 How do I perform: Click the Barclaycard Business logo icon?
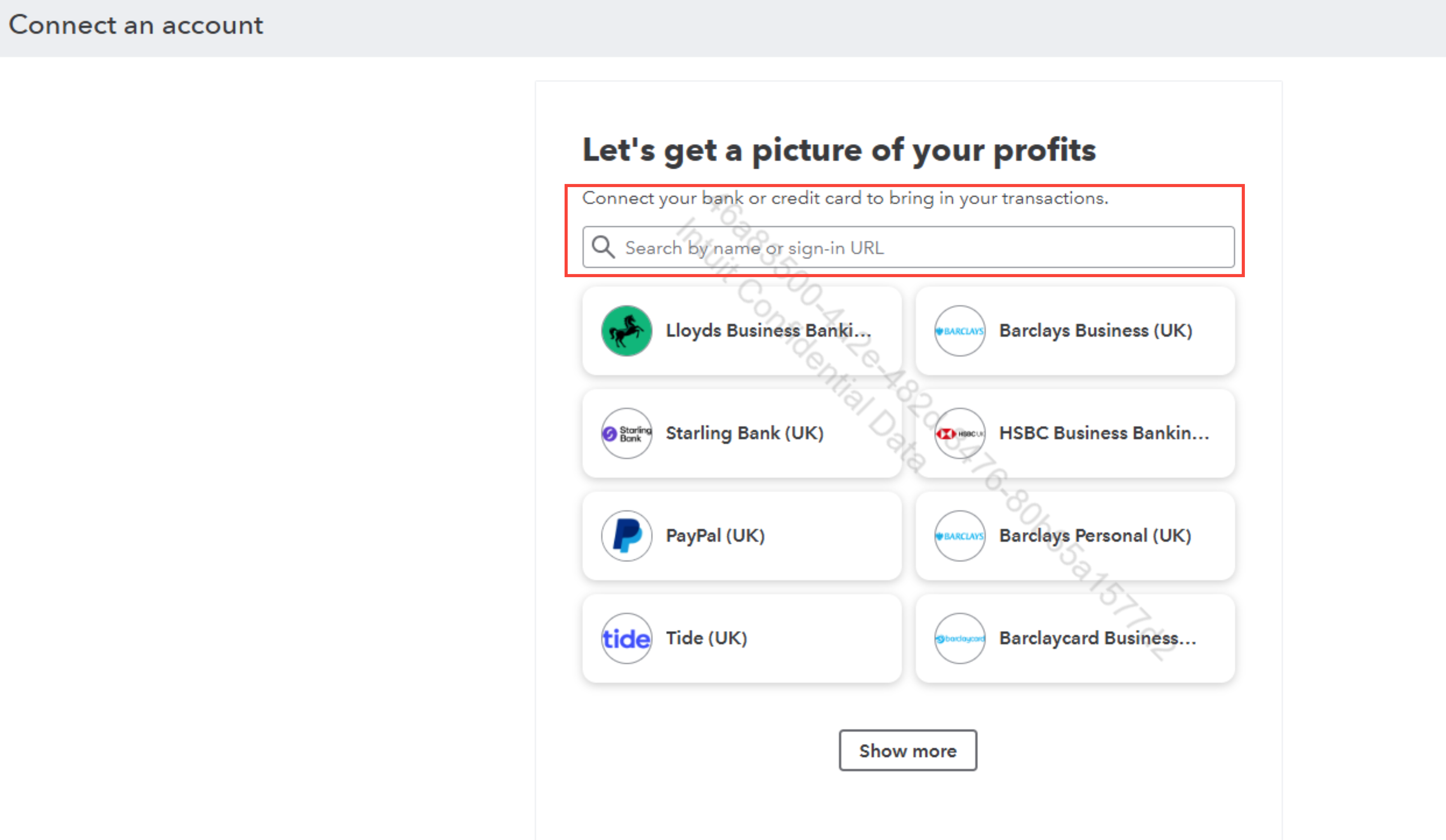pos(959,638)
